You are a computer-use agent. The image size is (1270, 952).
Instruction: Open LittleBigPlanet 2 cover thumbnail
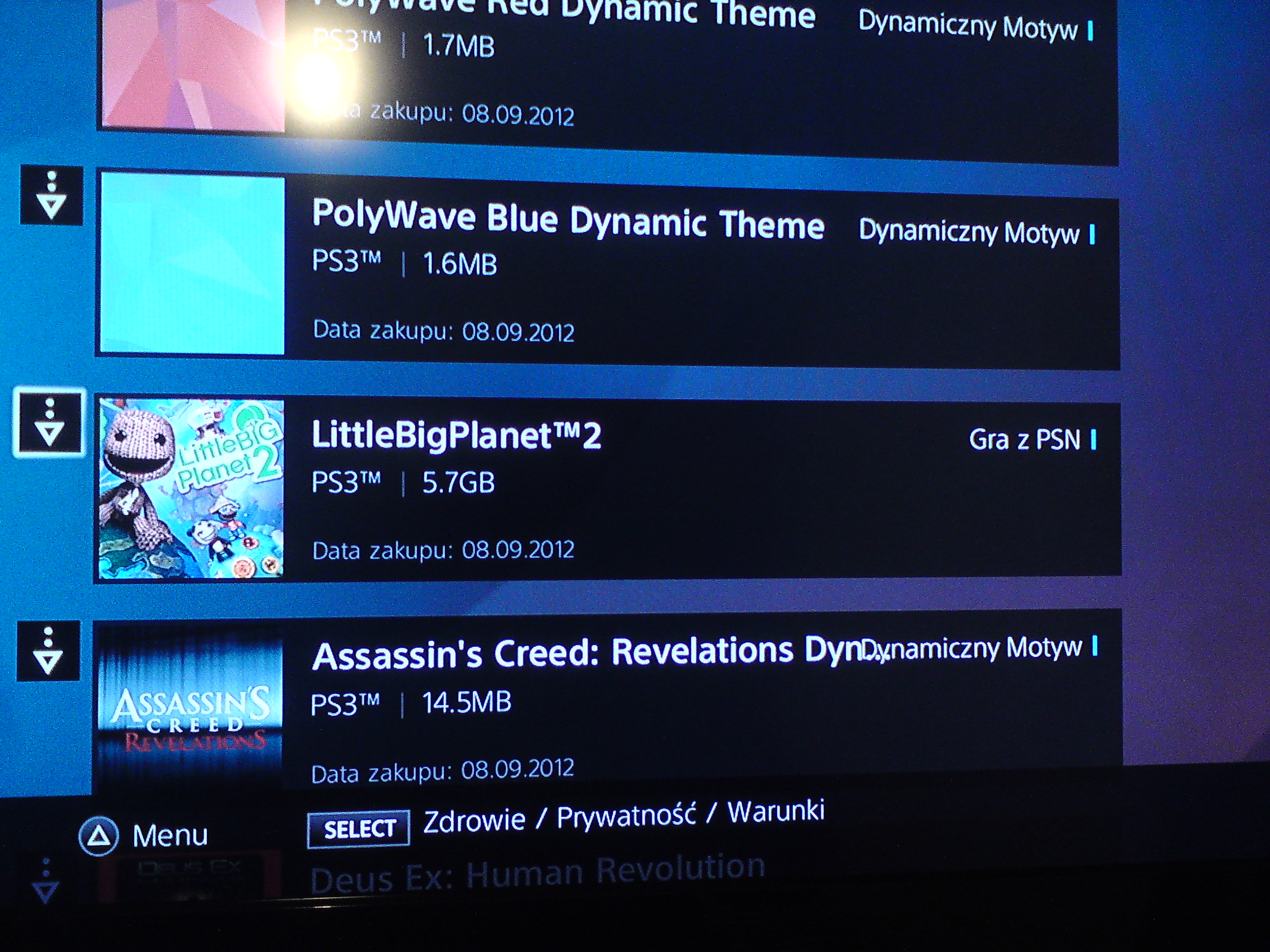[x=191, y=488]
